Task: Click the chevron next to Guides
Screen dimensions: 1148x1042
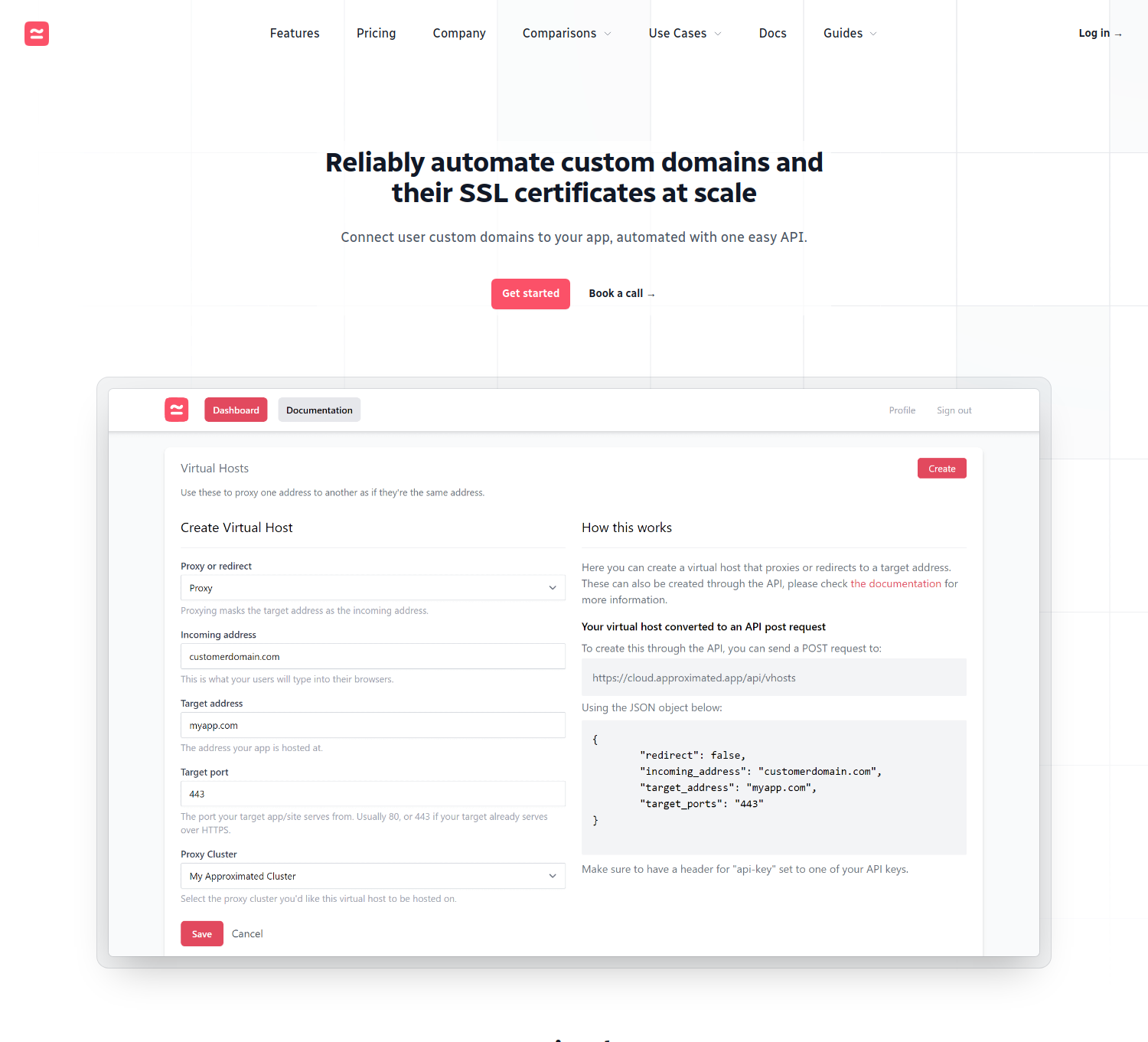Action: pyautogui.click(x=873, y=34)
